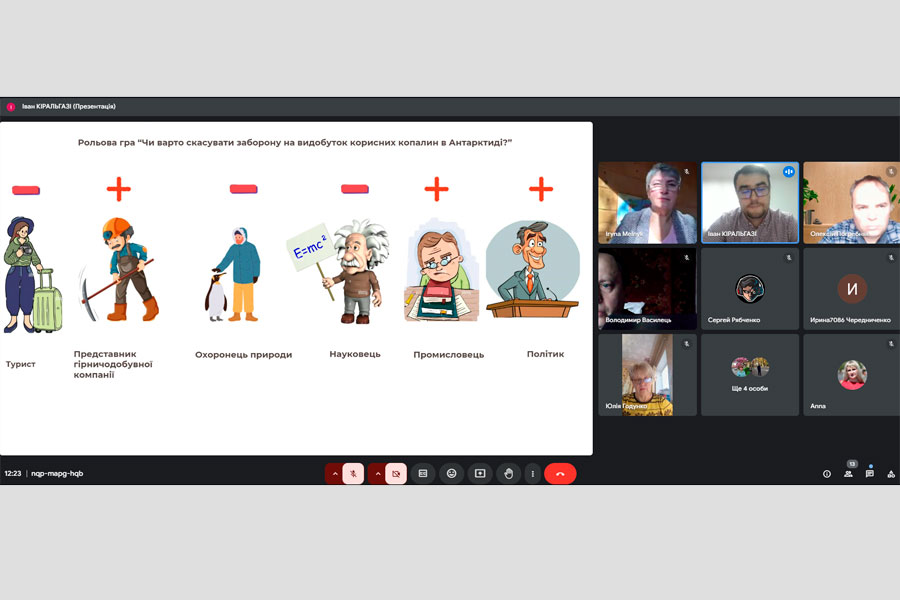Select Сергей Рябченко's participant tile
The height and width of the screenshot is (600, 900).
[750, 289]
